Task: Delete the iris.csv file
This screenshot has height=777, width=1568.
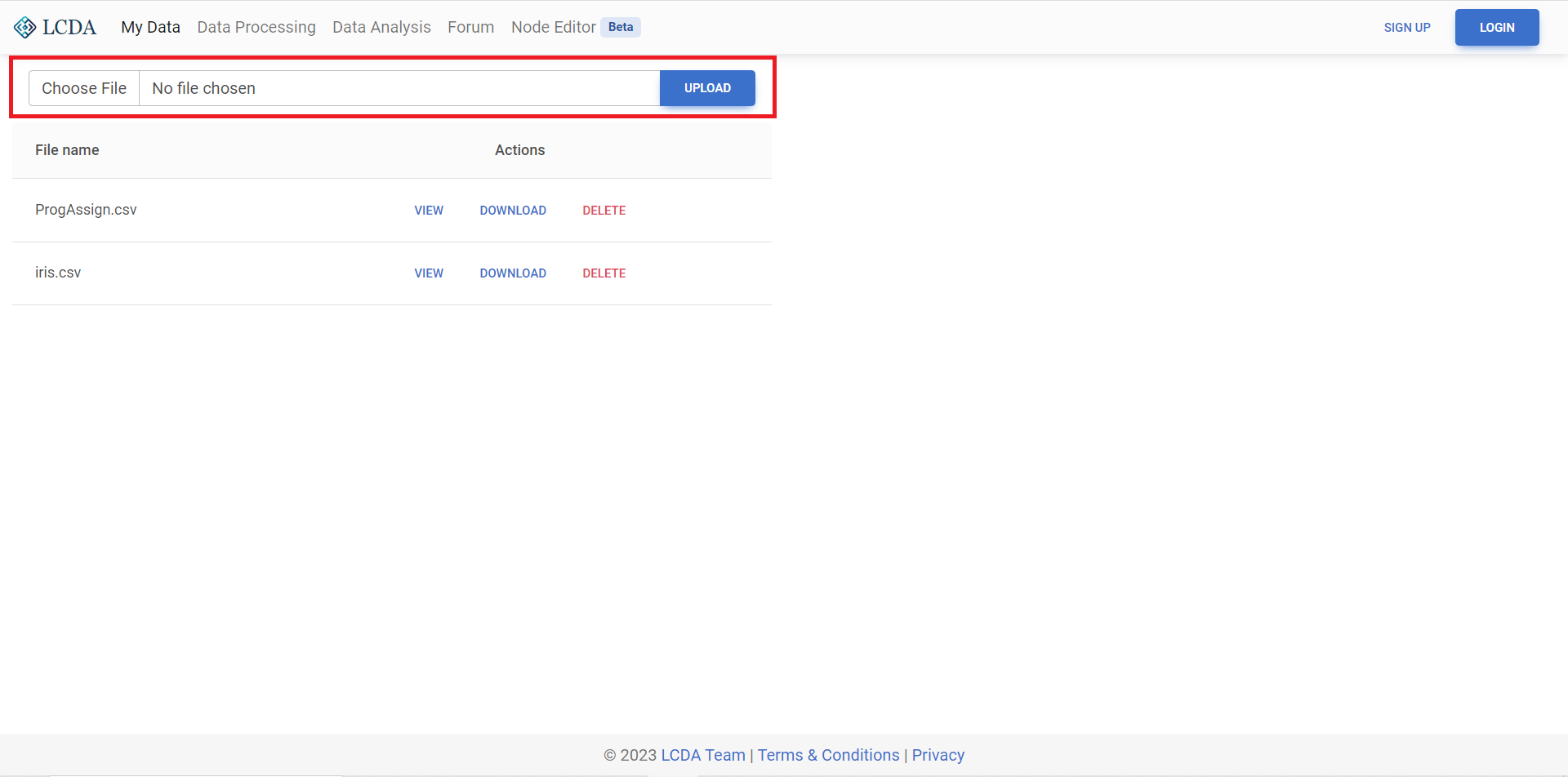Action: tap(604, 273)
